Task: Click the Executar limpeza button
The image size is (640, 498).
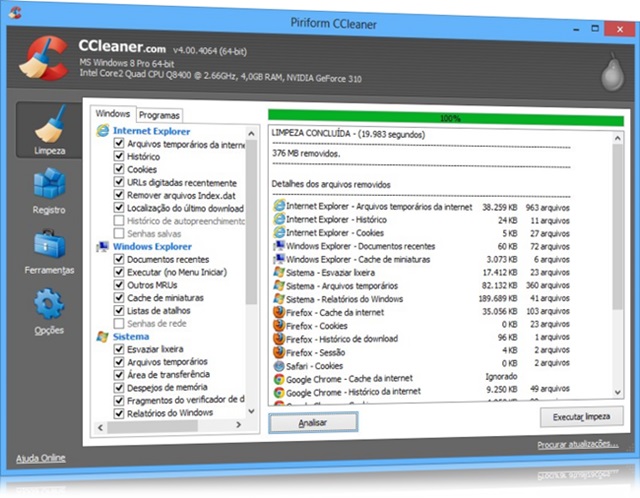Action: pos(582,417)
